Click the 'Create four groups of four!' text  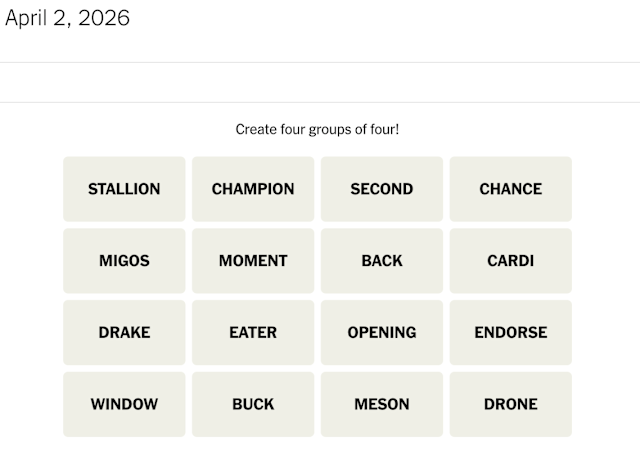click(317, 129)
